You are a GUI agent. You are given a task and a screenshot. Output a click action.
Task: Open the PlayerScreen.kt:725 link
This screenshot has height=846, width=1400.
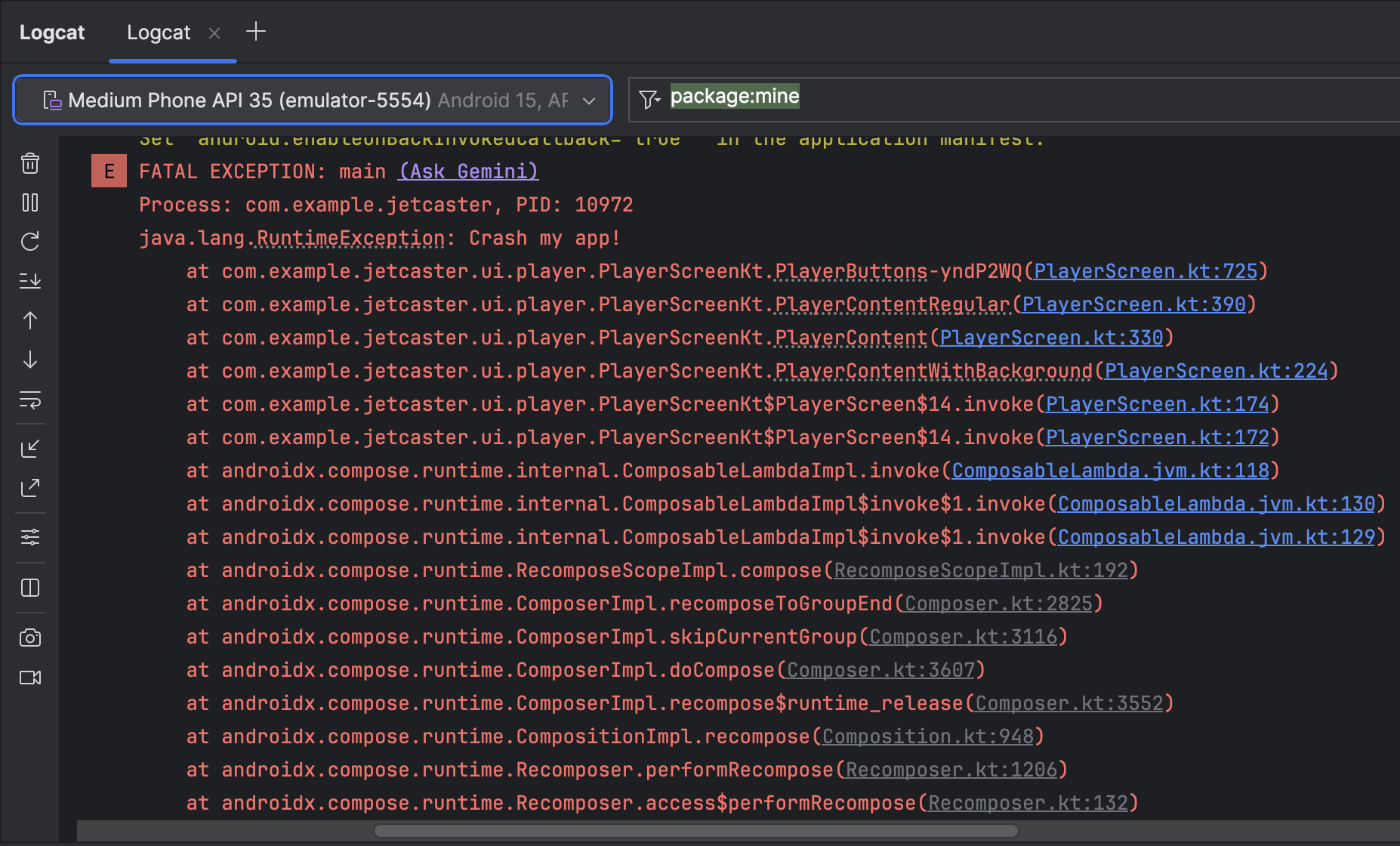1146,271
